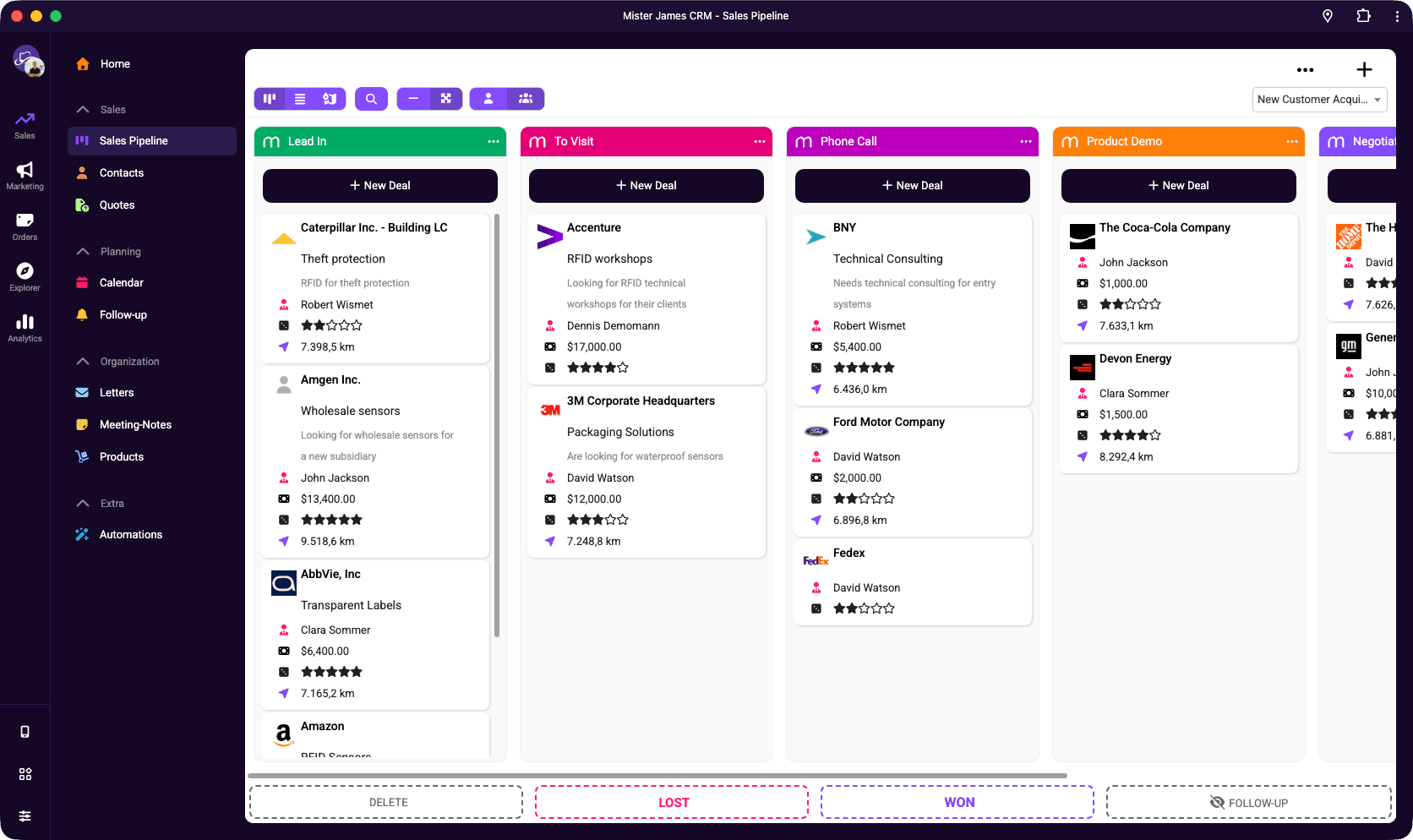The image size is (1413, 840).
Task: Open the Accenture company logo
Action: pos(550,237)
